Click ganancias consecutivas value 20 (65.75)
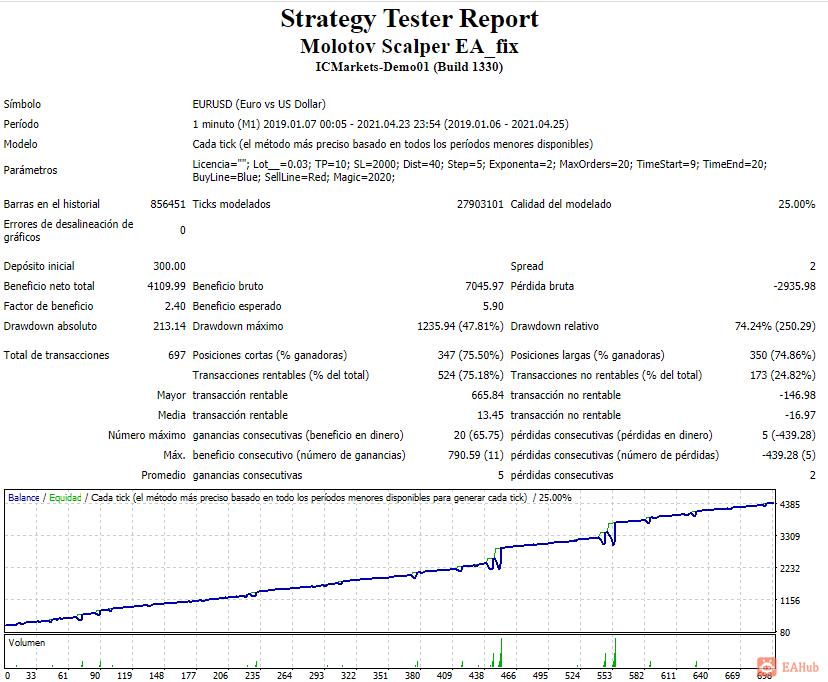Screen dimensions: 828x682 [478, 435]
